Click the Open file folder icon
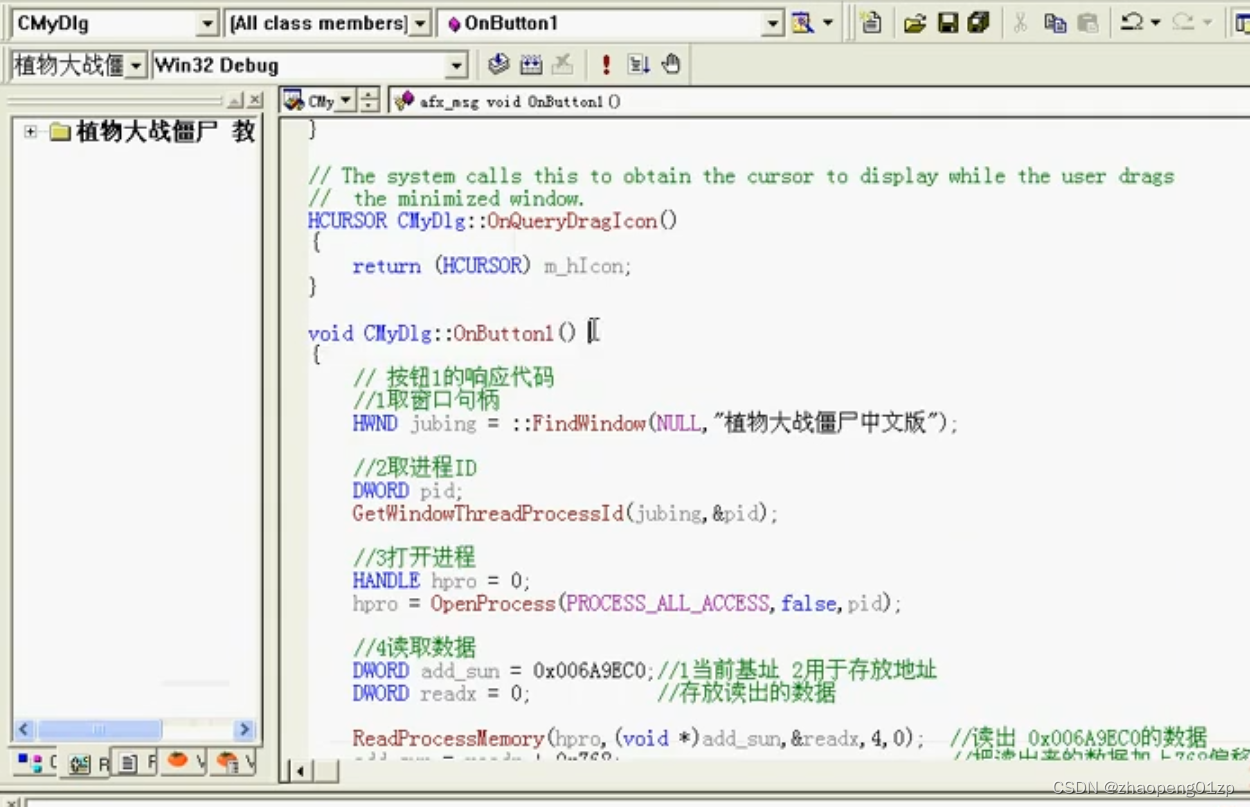This screenshot has height=807, width=1250. [914, 23]
